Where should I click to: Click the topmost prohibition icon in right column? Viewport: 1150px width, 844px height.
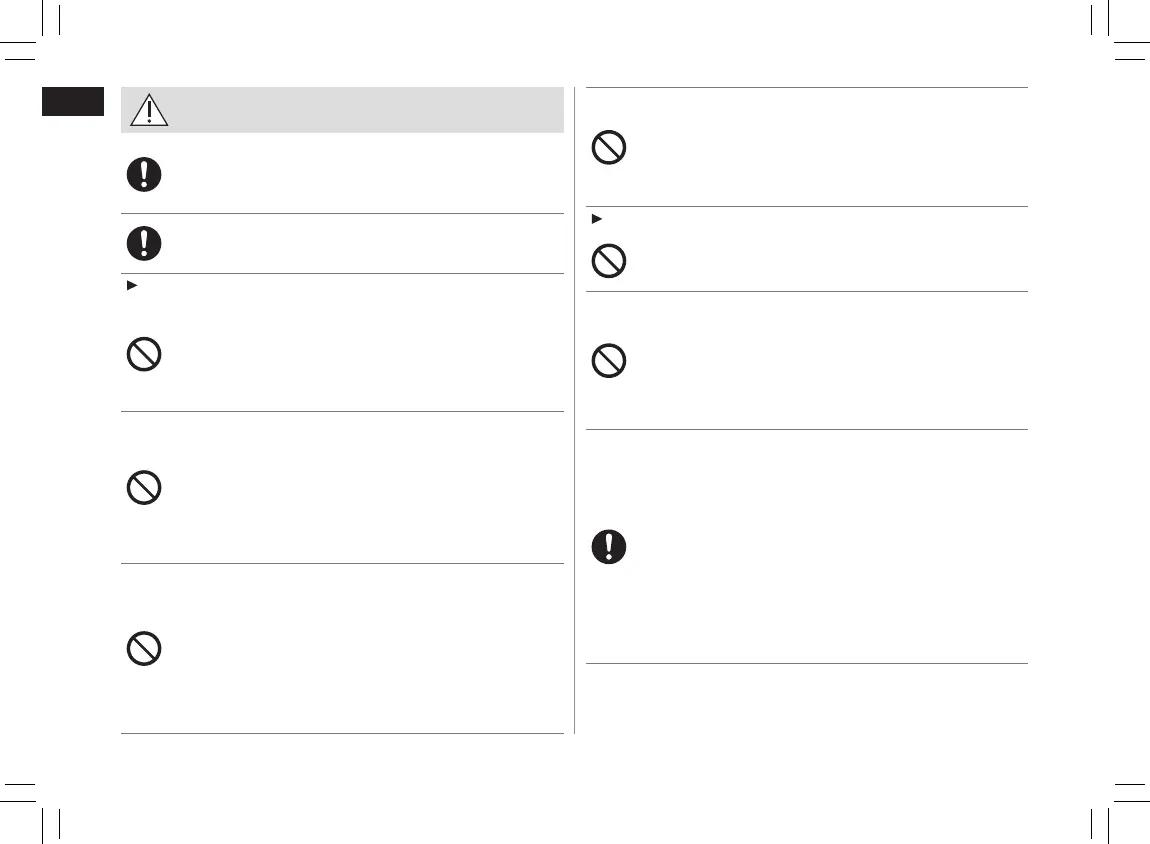coord(609,149)
